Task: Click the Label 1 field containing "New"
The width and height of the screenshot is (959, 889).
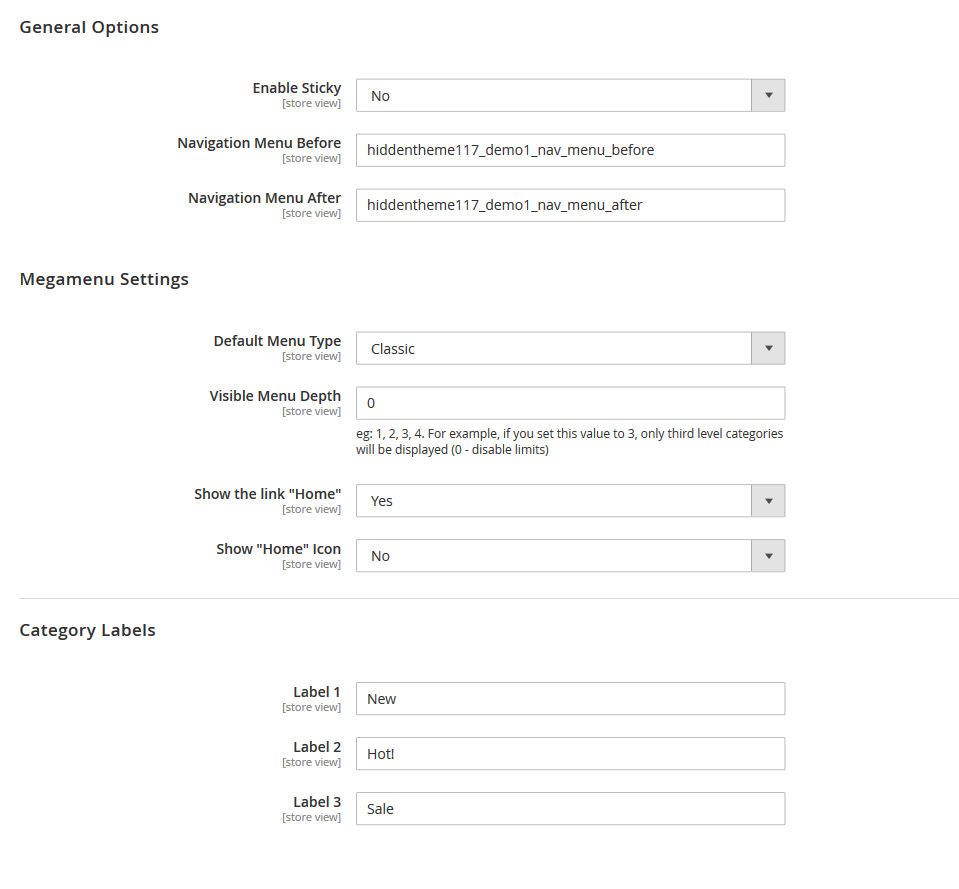Action: click(x=570, y=698)
